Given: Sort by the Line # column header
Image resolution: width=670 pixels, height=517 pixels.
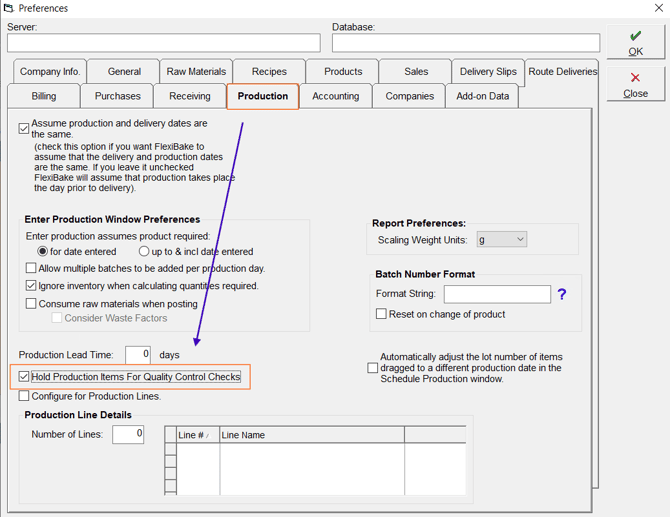Looking at the screenshot, I should point(197,435).
